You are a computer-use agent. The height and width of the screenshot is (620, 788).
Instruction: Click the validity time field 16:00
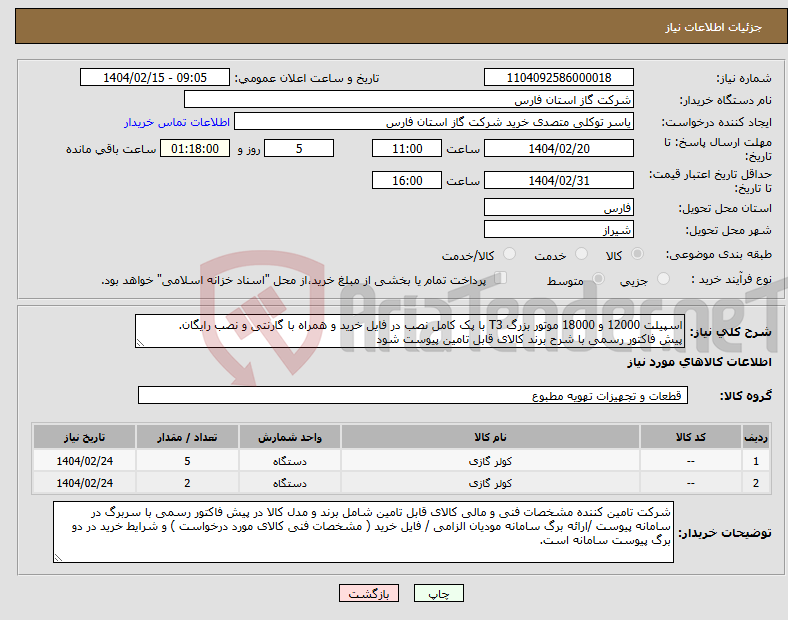(x=407, y=180)
